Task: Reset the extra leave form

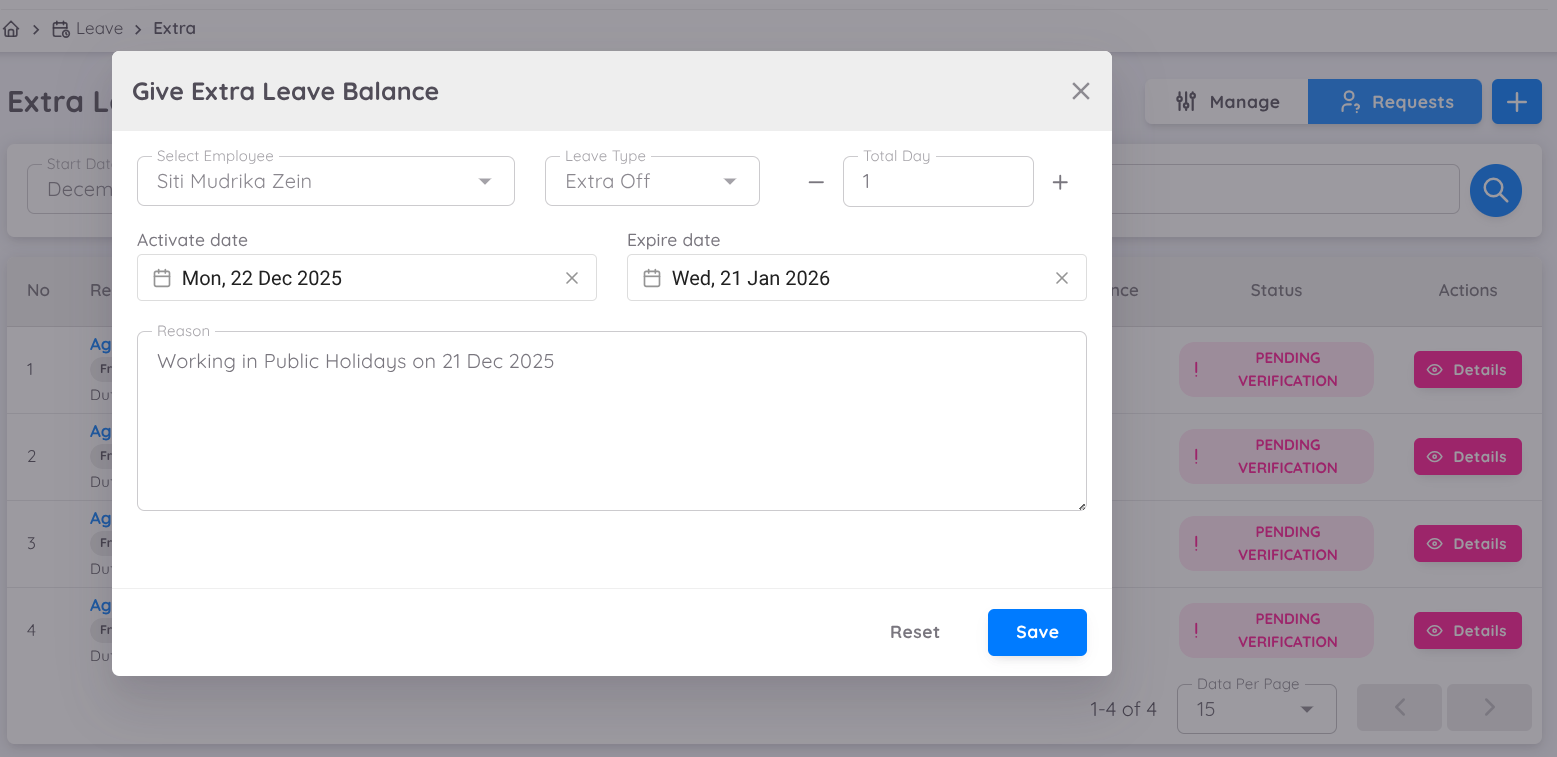Action: tap(914, 632)
